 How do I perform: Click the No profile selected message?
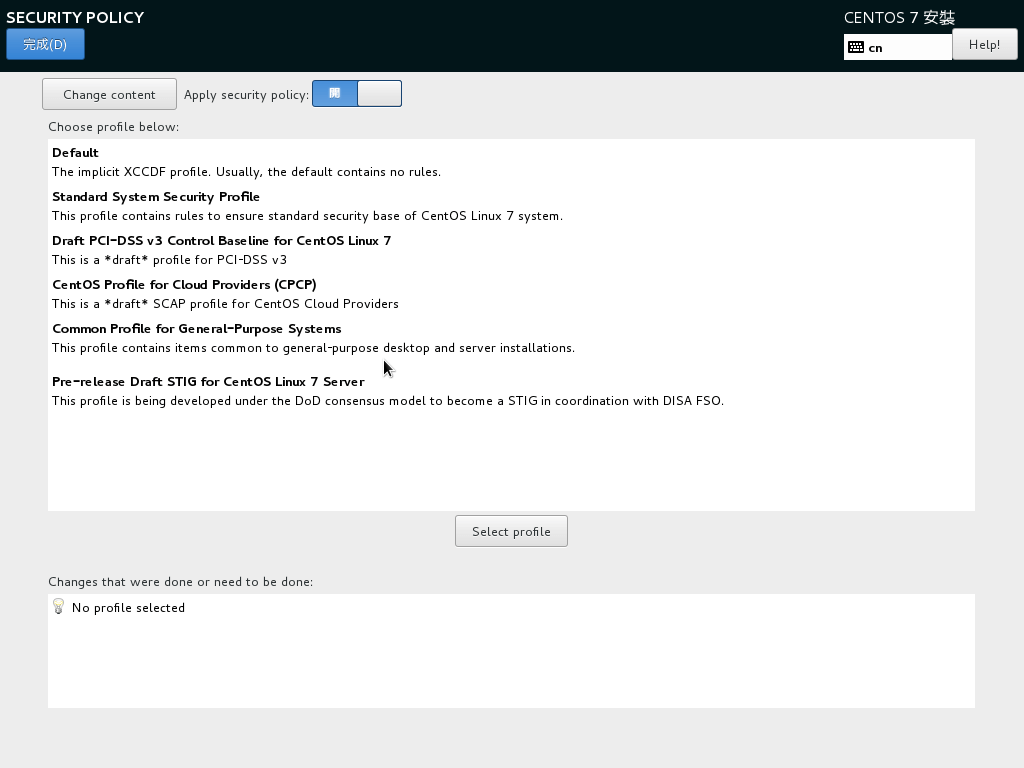tap(128, 608)
